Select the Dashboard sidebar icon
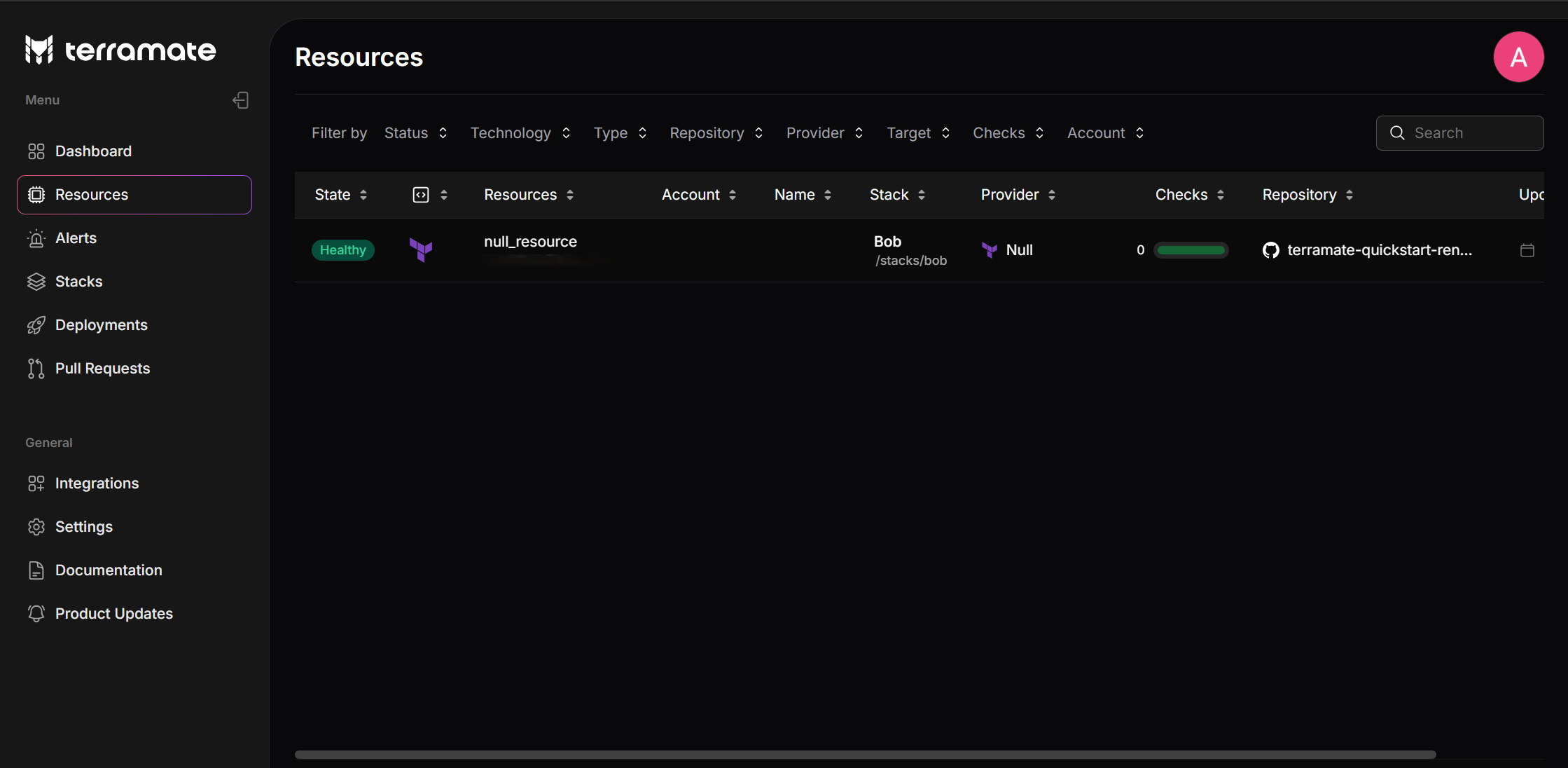This screenshot has height=768, width=1568. click(x=36, y=150)
